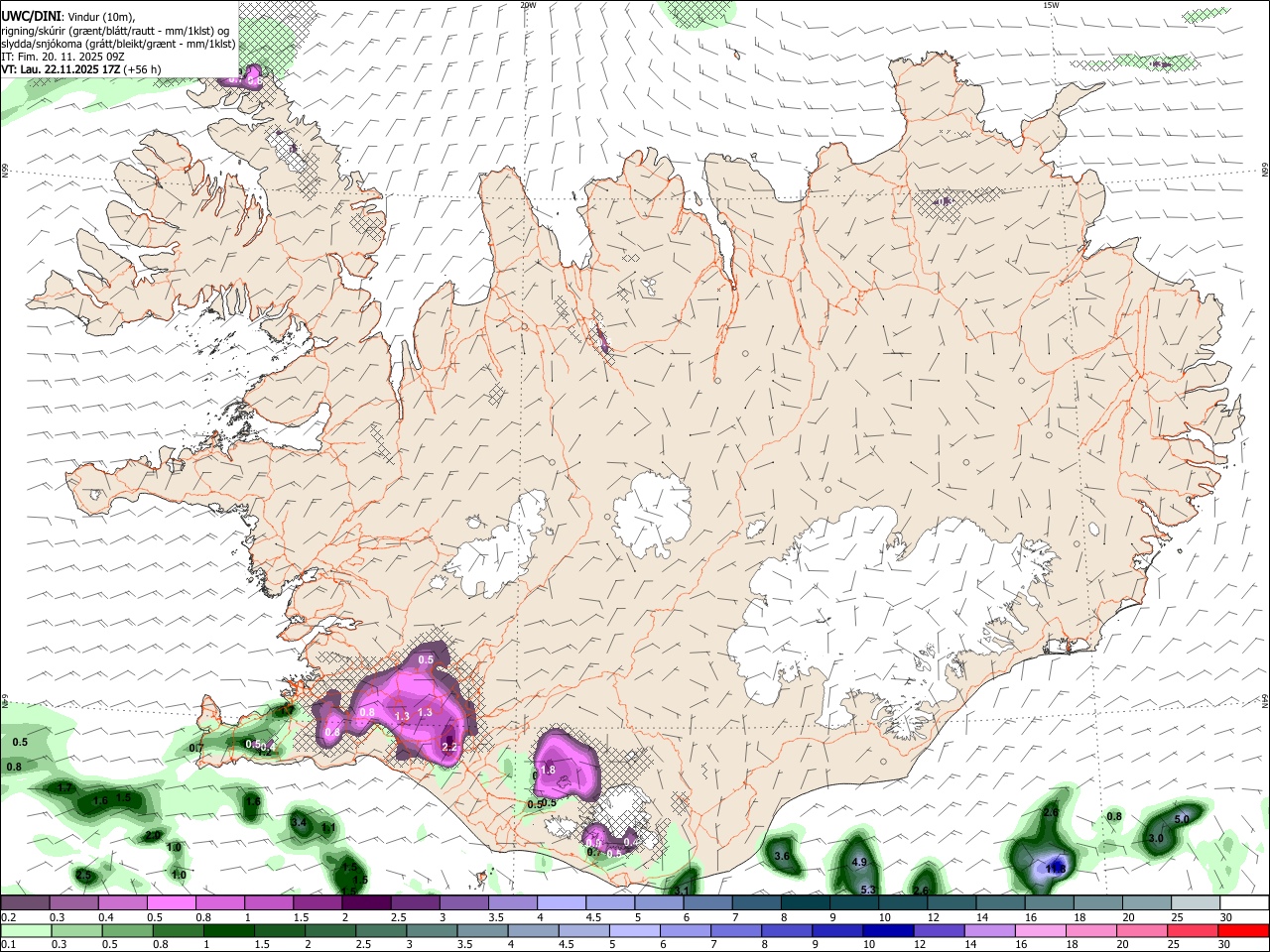Click the '0.1' tick label, bottom legend row
Screen dimensions: 1270x952
(x=9, y=944)
